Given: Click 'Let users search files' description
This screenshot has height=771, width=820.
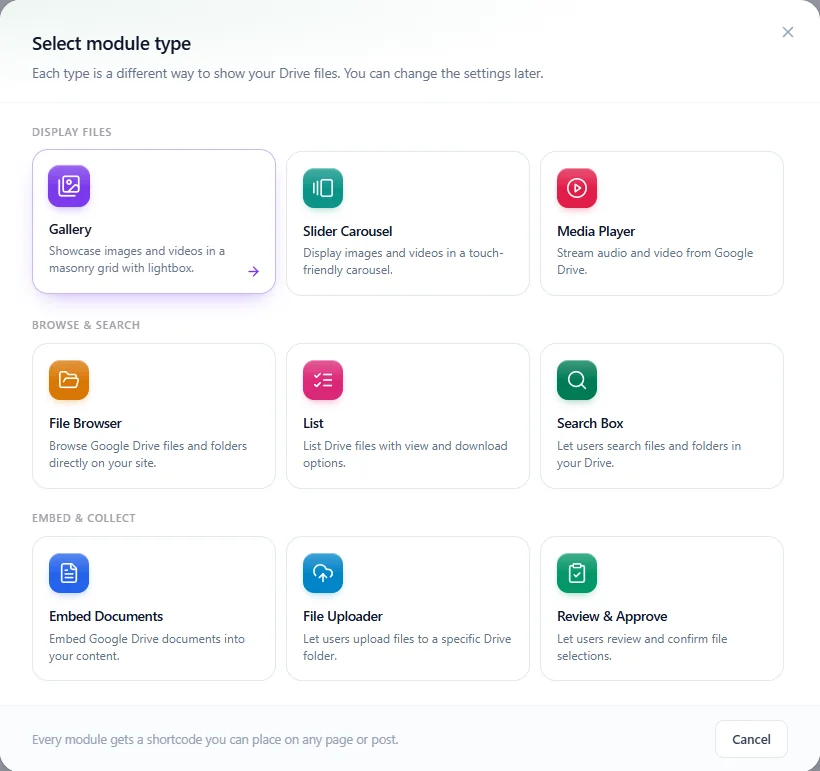Looking at the screenshot, I should 648,454.
